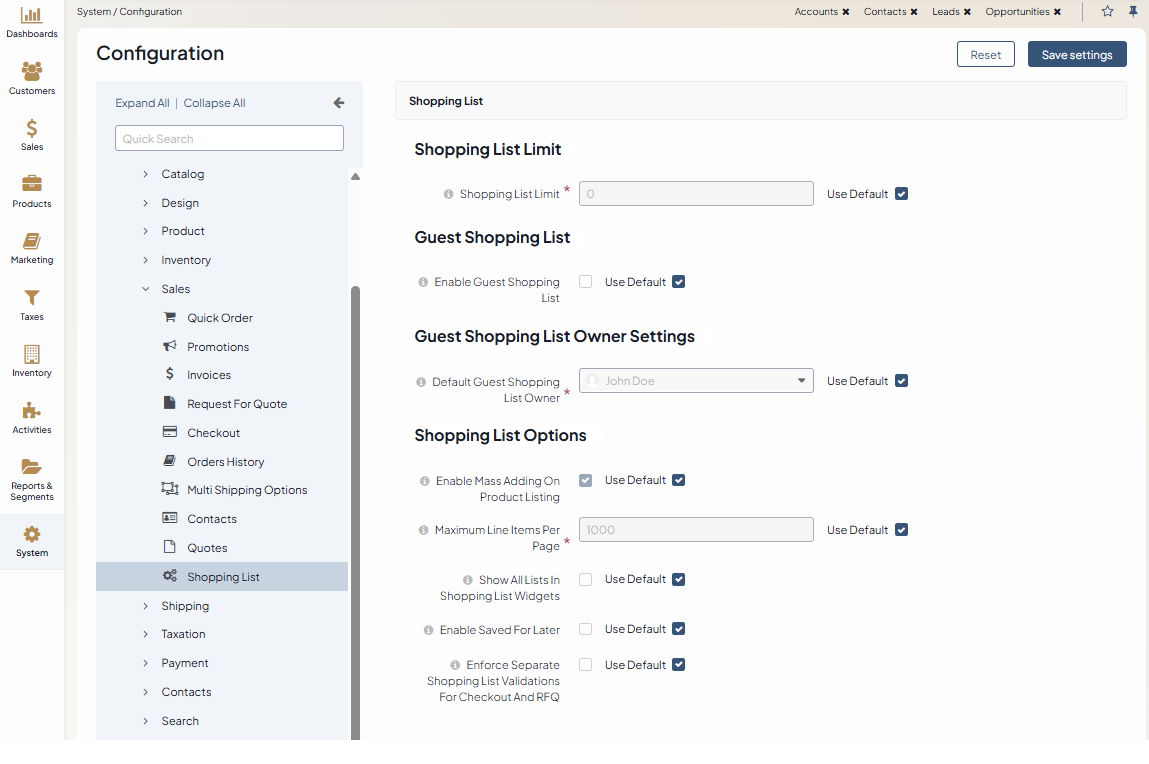1149x764 pixels.
Task: Click the Marketing book icon
Action: tap(32, 242)
